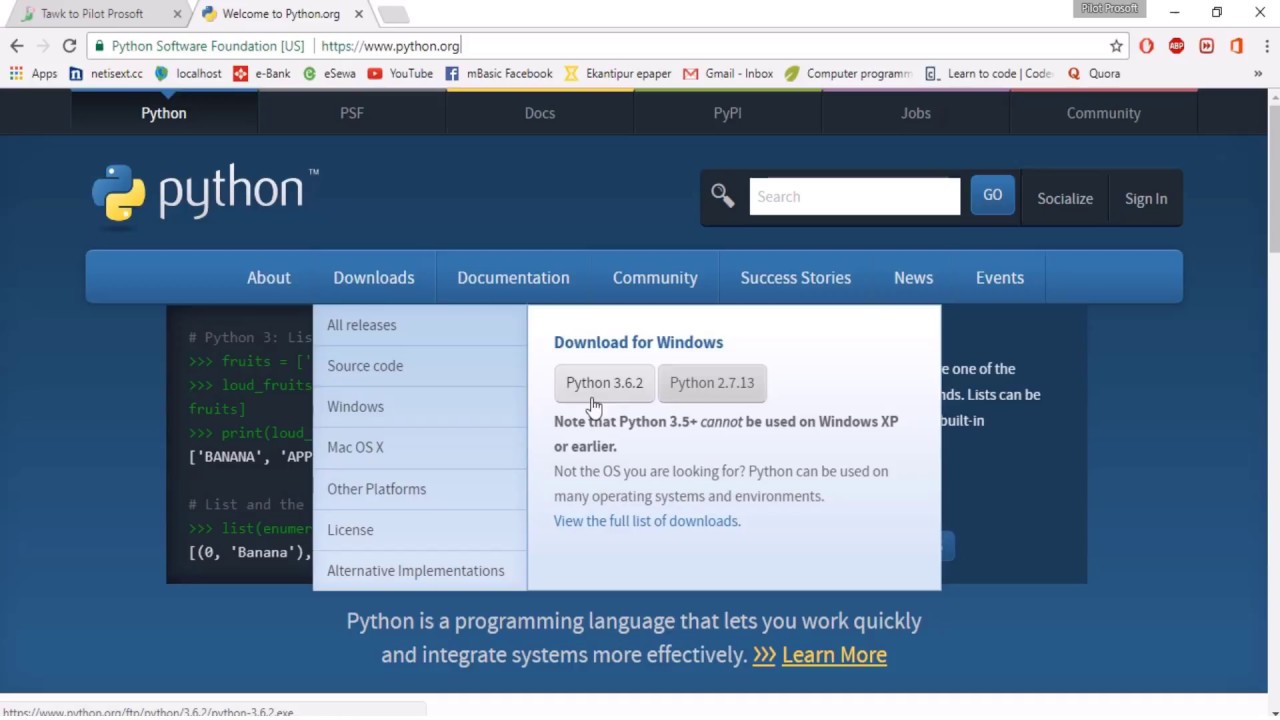Open the Office extension icon in toolbar
The height and width of the screenshot is (720, 1280).
coord(1237,46)
